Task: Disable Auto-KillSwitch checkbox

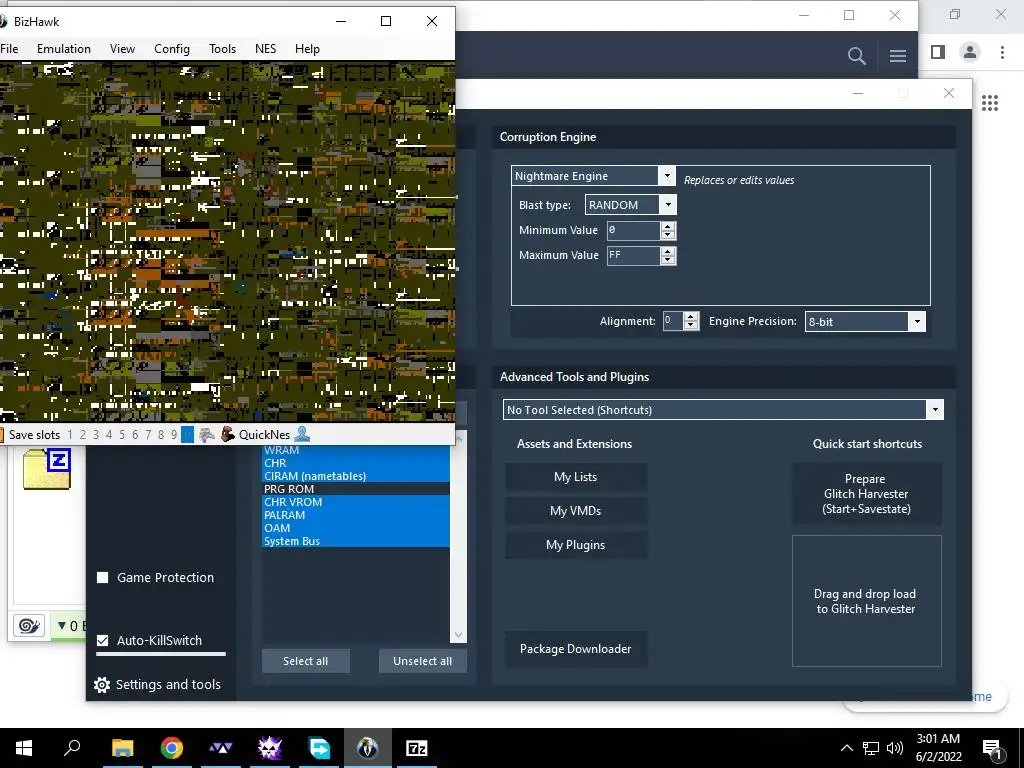Action: tap(103, 641)
